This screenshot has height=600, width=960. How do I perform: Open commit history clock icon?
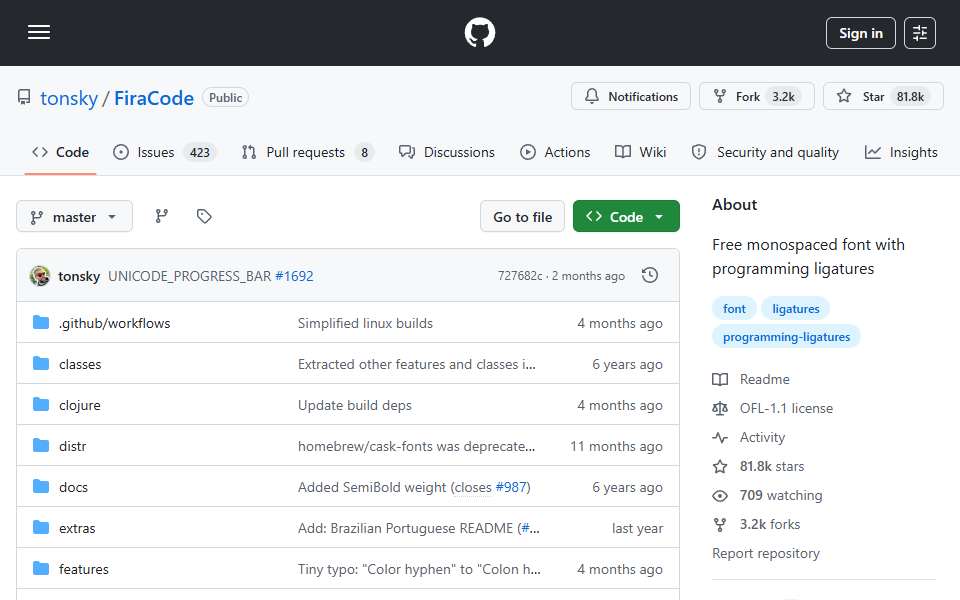coord(650,276)
